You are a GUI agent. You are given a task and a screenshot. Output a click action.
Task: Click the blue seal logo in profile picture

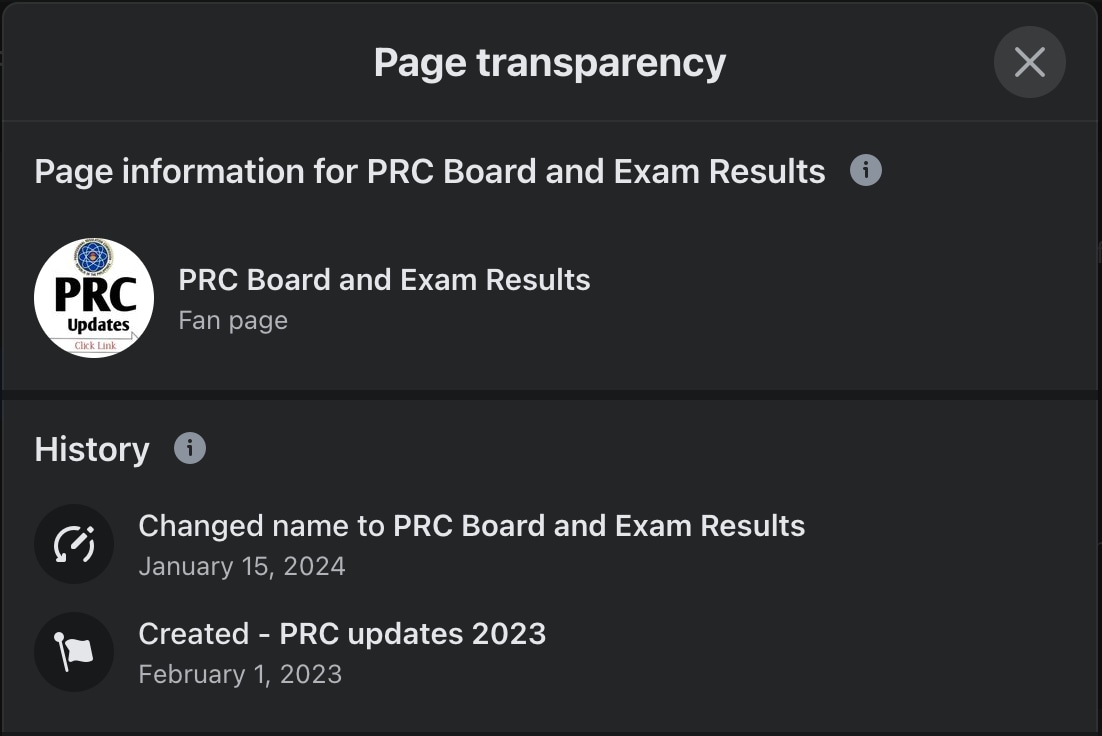94,257
